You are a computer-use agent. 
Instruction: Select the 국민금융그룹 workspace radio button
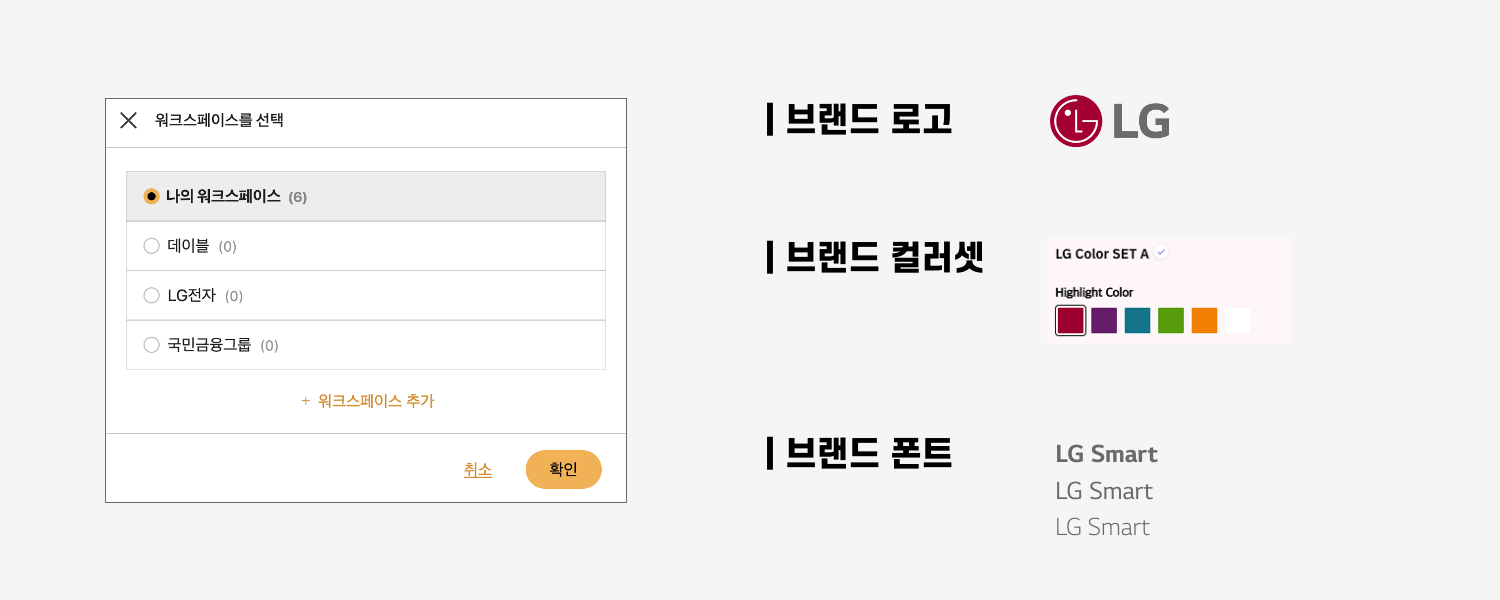coord(153,344)
